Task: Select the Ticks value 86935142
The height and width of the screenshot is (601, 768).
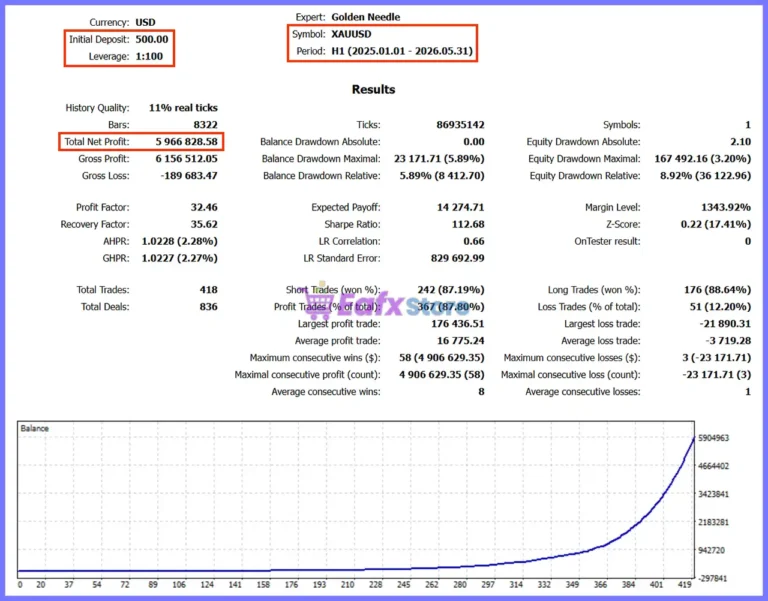Action: tap(460, 125)
